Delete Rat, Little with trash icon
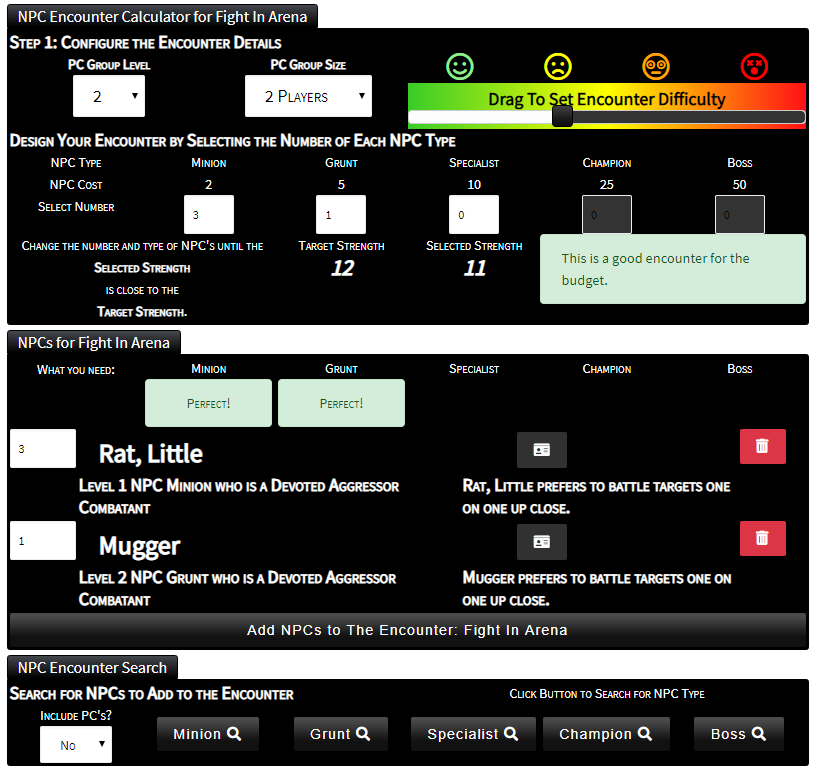 [x=762, y=446]
